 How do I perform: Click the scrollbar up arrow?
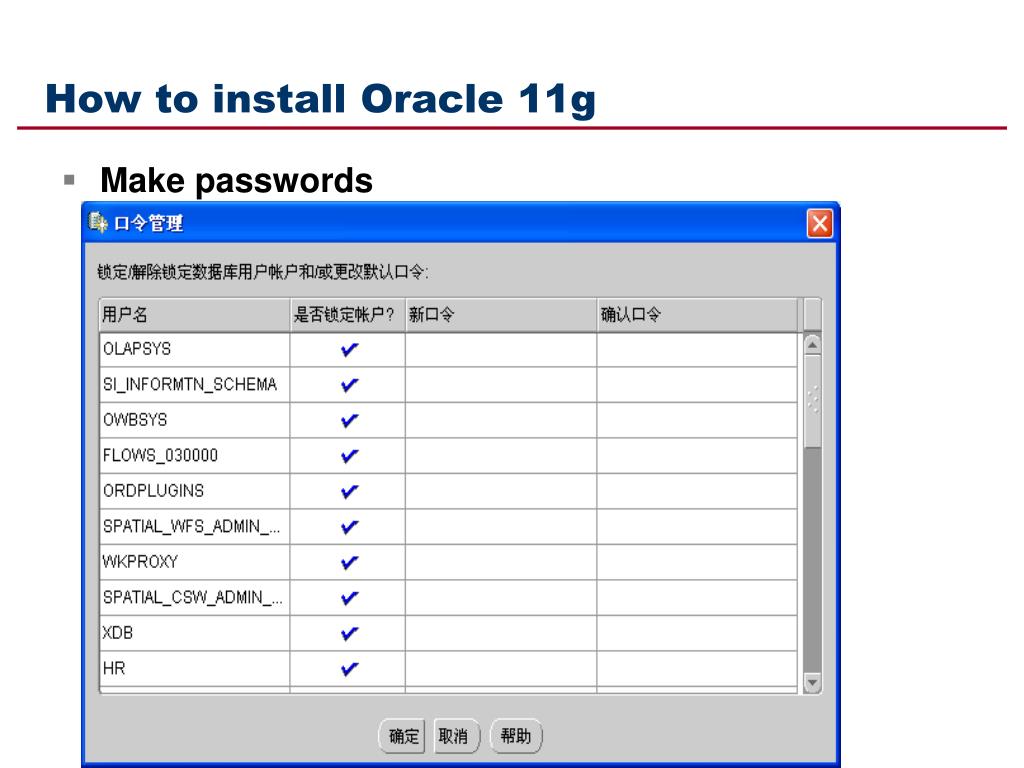point(812,344)
